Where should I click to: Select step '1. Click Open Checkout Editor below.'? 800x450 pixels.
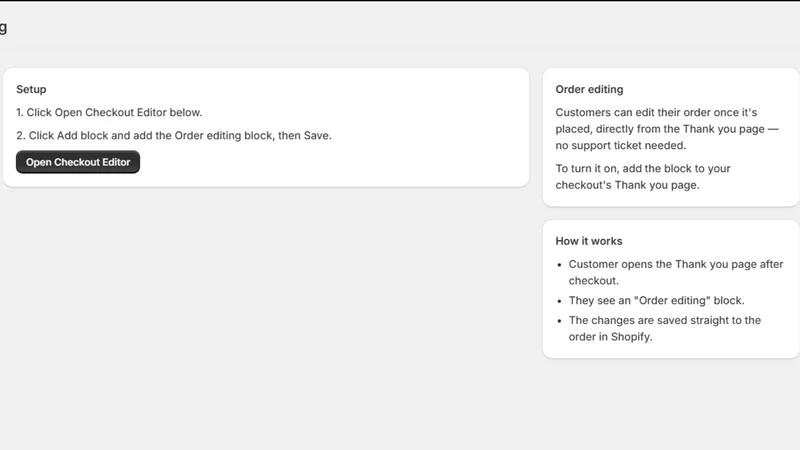click(x=109, y=112)
